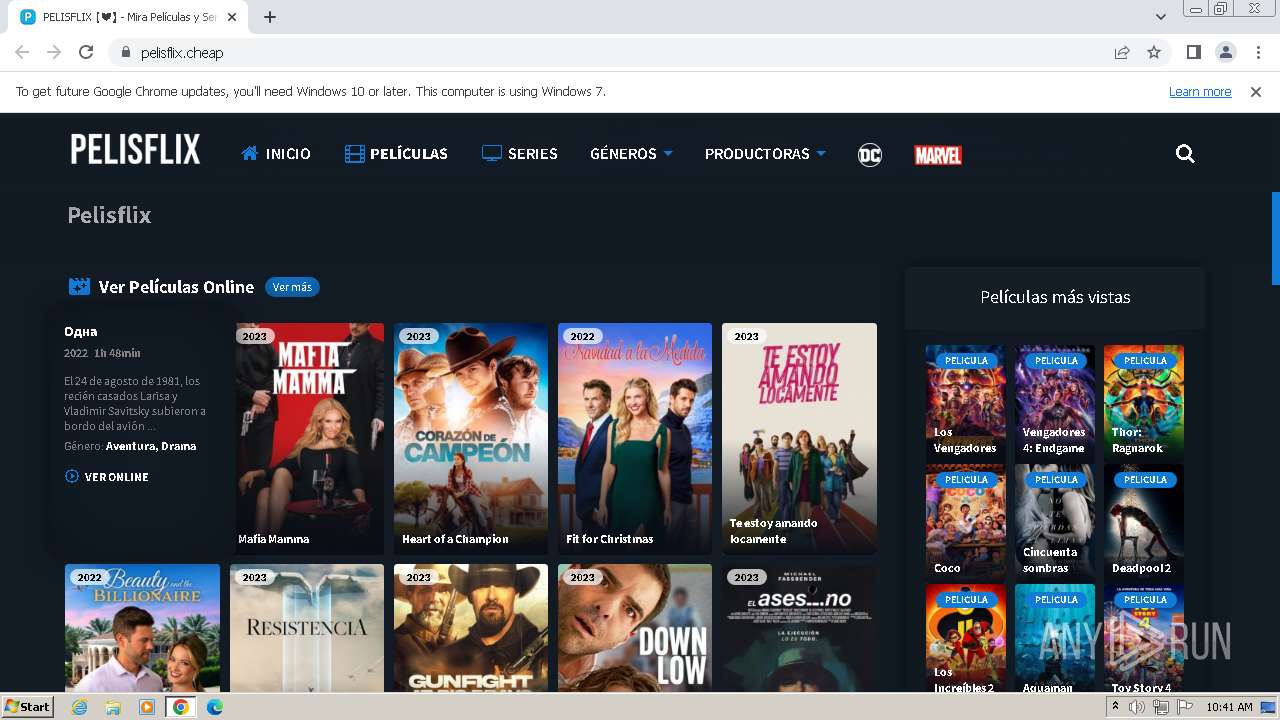Open Internet Explorer from the taskbar
Image resolution: width=1280 pixels, height=720 pixels.
79,707
